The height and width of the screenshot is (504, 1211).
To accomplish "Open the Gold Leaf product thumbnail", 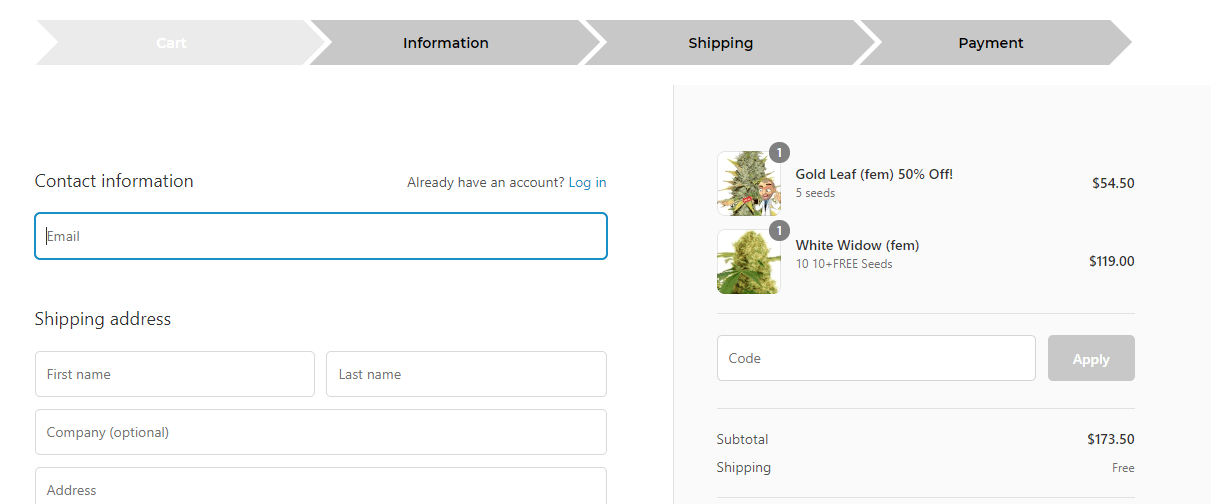I will [x=749, y=183].
